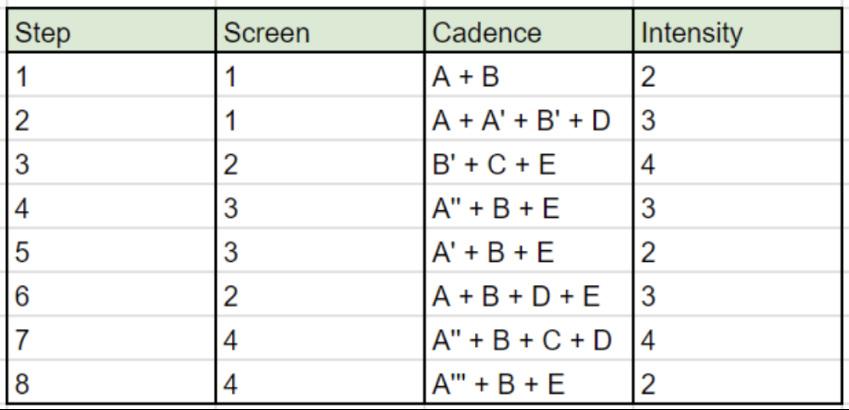Image resolution: width=849 pixels, height=410 pixels.
Task: Click the Cadence column header cell
Action: [528, 33]
